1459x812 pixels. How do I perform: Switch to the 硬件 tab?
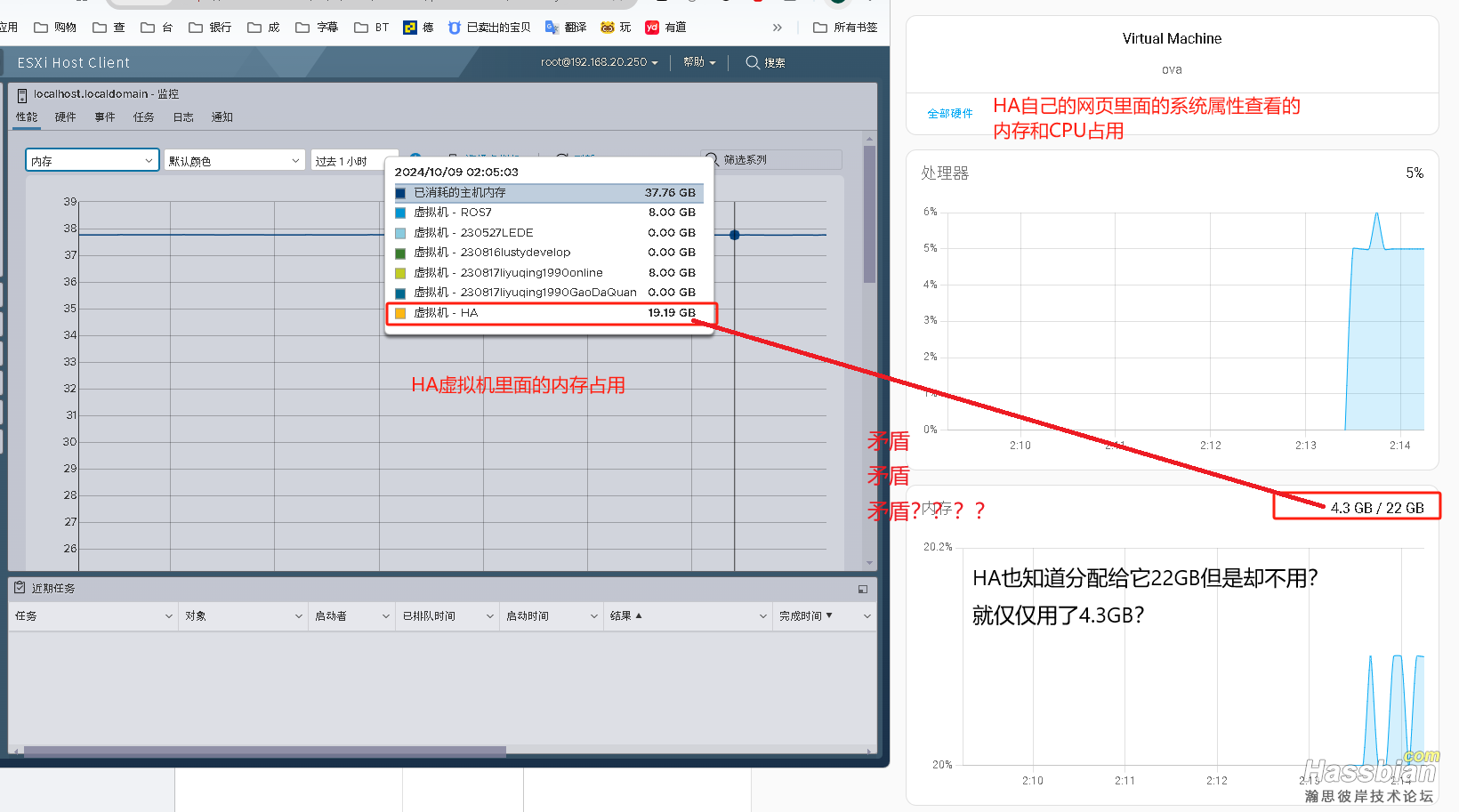(x=66, y=117)
